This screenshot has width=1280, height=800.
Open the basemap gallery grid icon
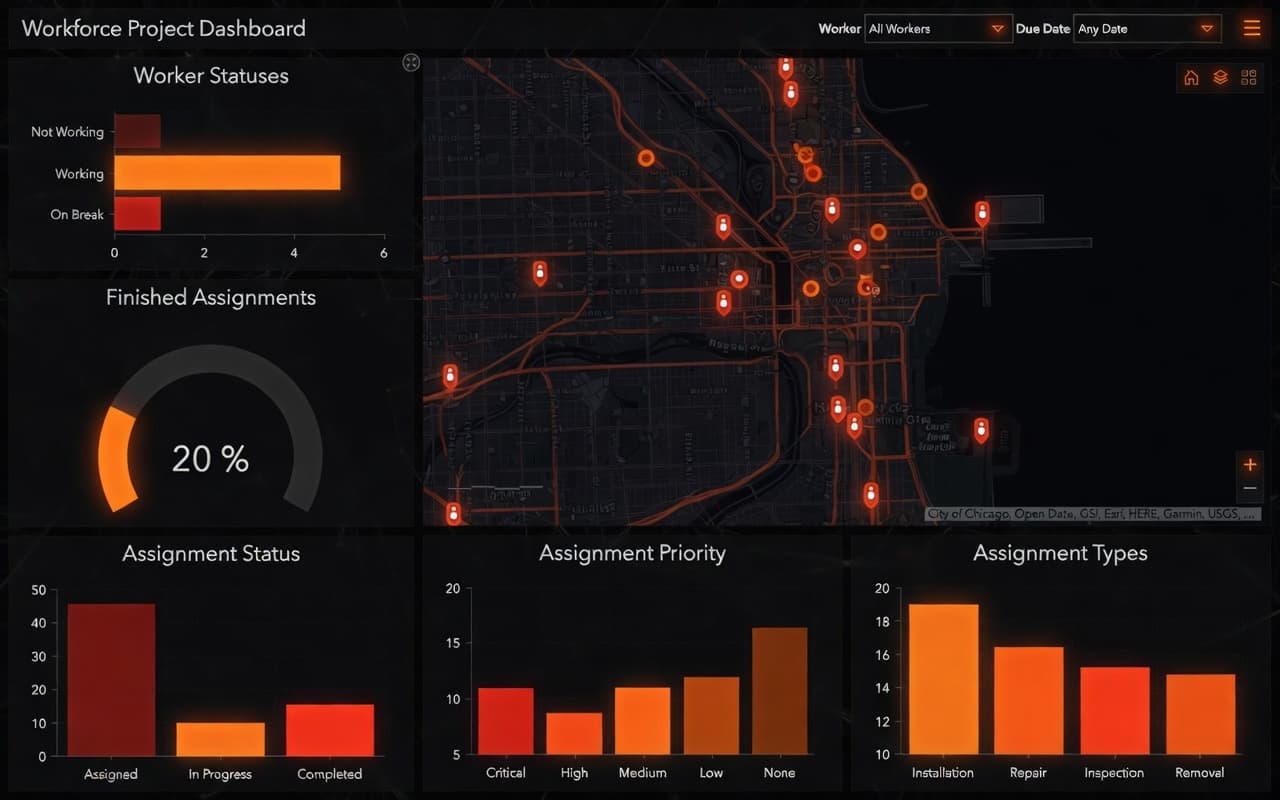click(x=1248, y=78)
